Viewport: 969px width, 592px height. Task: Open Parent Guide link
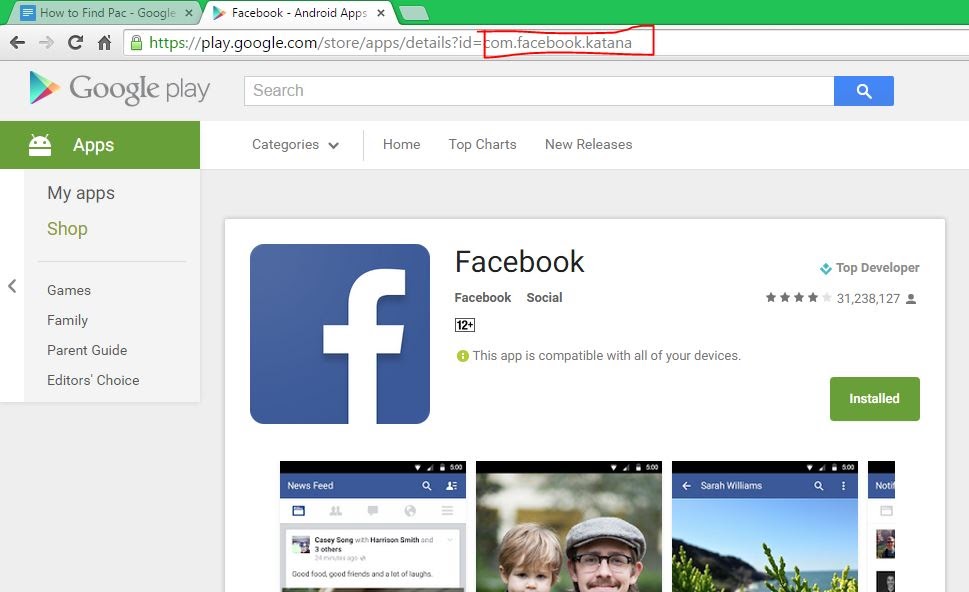(87, 350)
